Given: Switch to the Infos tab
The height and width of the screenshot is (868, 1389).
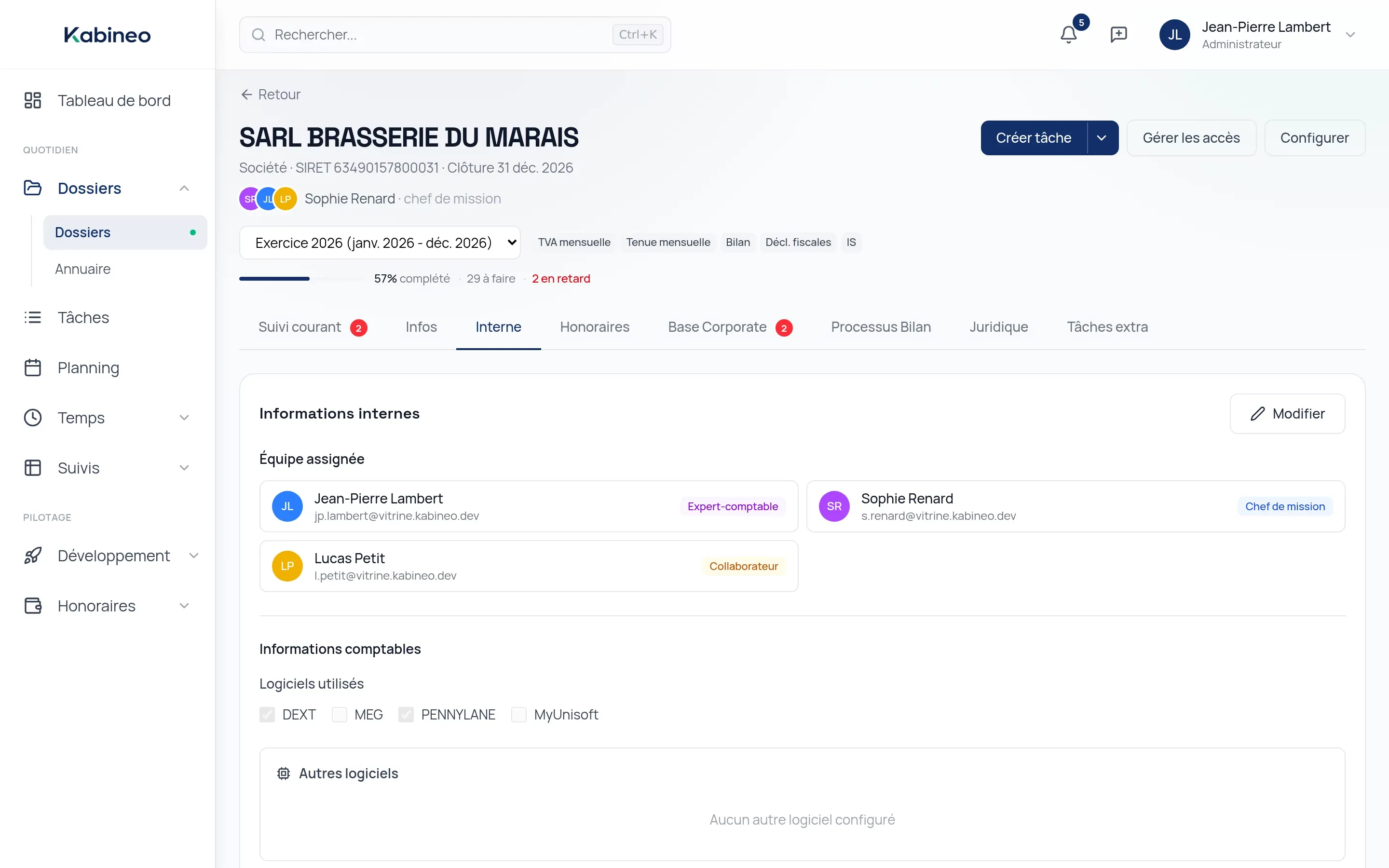Looking at the screenshot, I should [422, 327].
